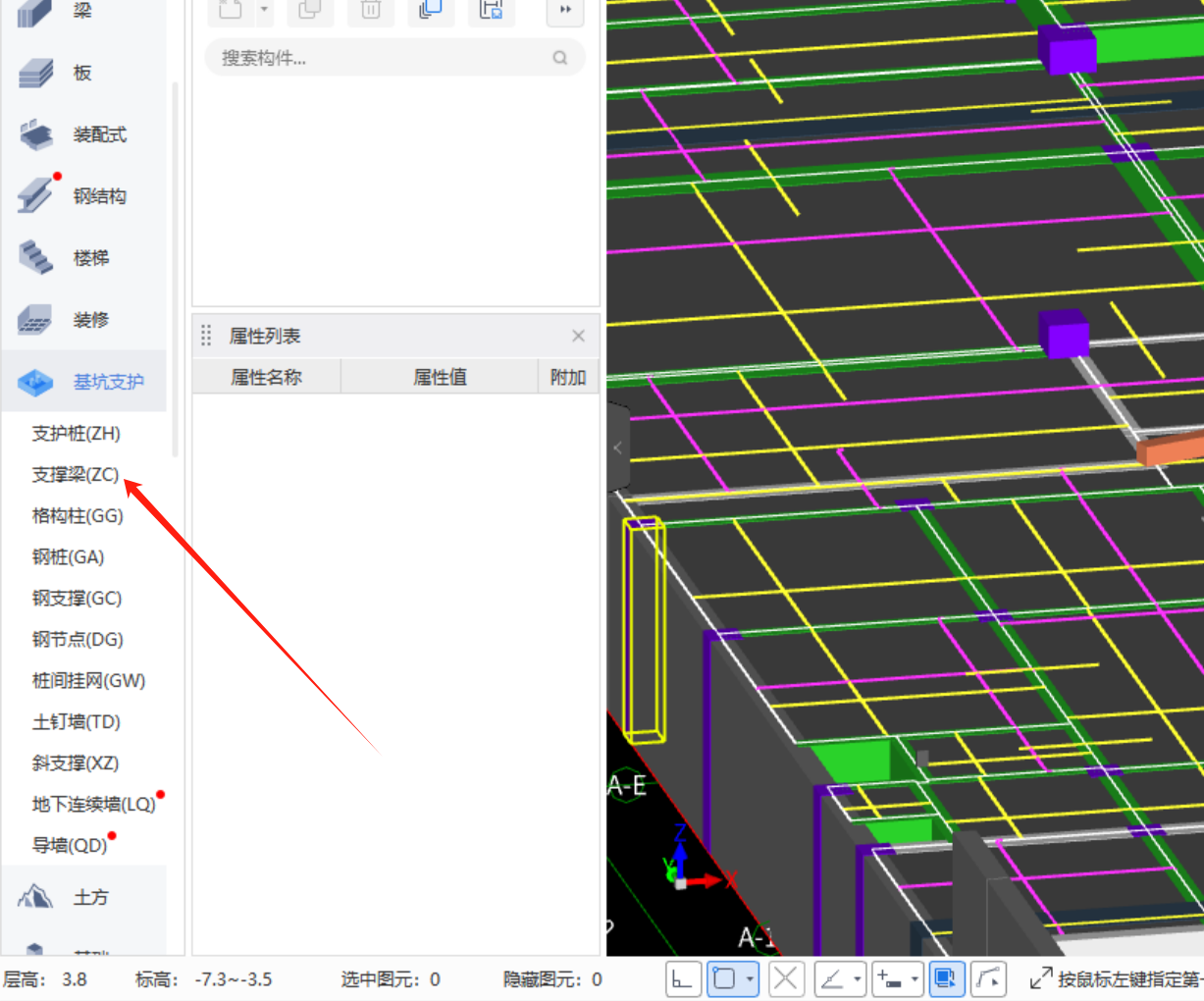Close the 属性列表 panel
The image size is (1204, 1001).
click(579, 336)
